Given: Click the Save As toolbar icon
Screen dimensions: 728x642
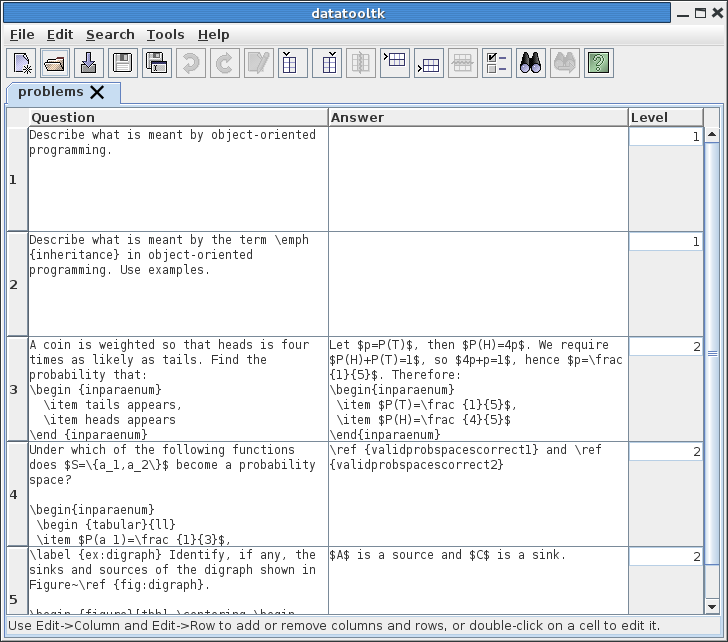Looking at the screenshot, I should [x=157, y=63].
